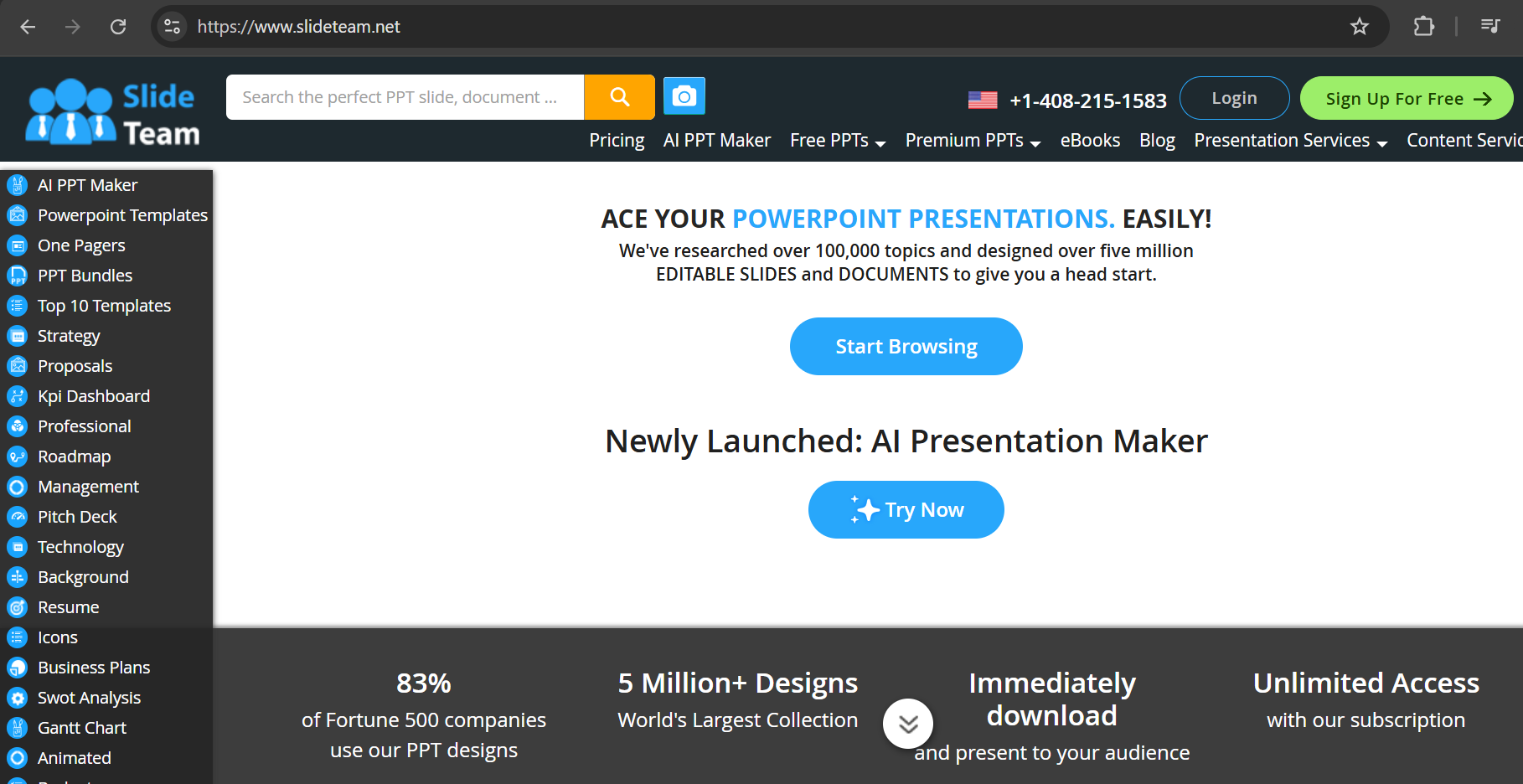Viewport: 1523px width, 784px height.
Task: View site information icon in address bar
Action: (x=173, y=27)
